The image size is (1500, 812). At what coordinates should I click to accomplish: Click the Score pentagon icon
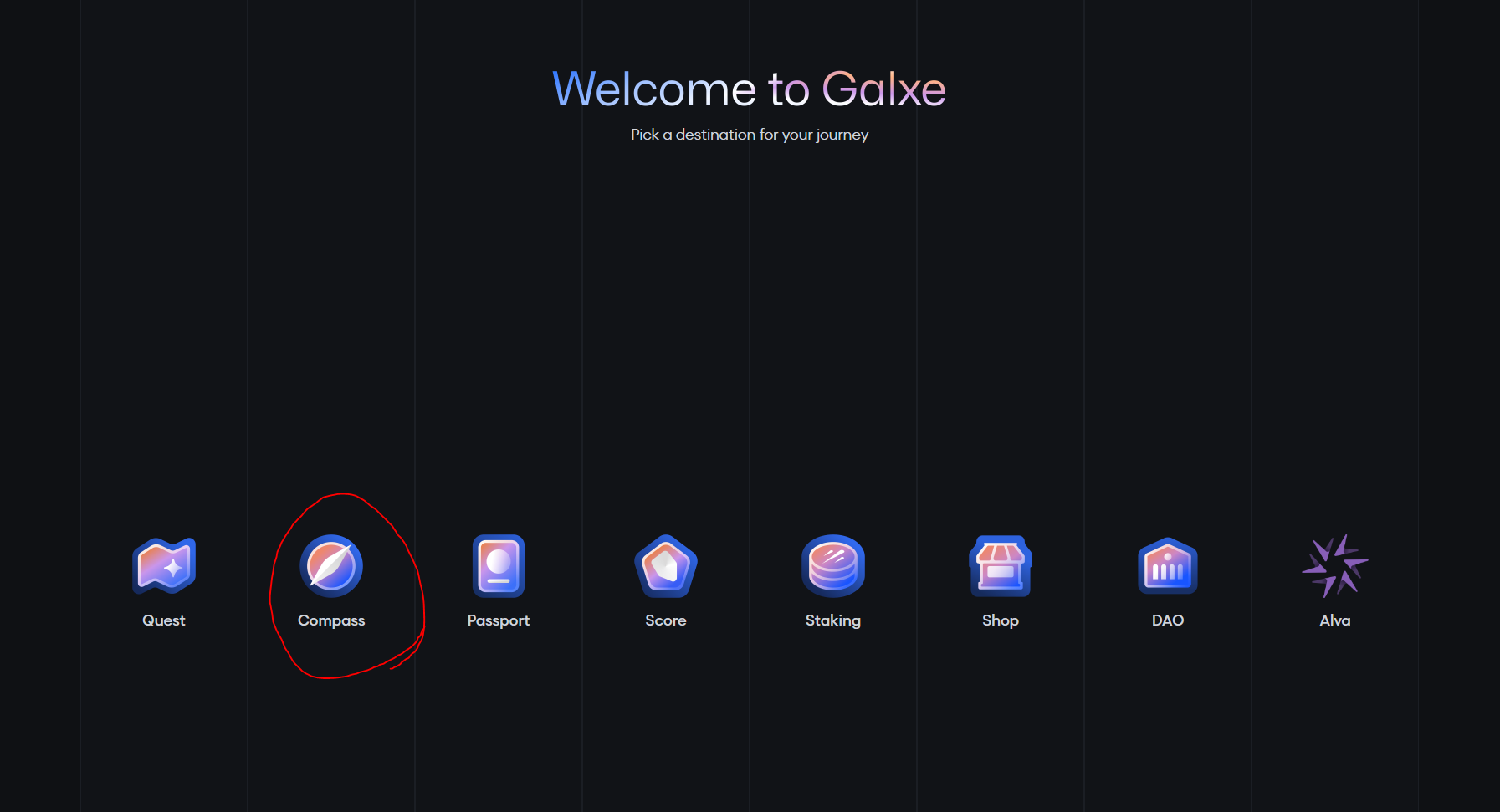coord(666,566)
